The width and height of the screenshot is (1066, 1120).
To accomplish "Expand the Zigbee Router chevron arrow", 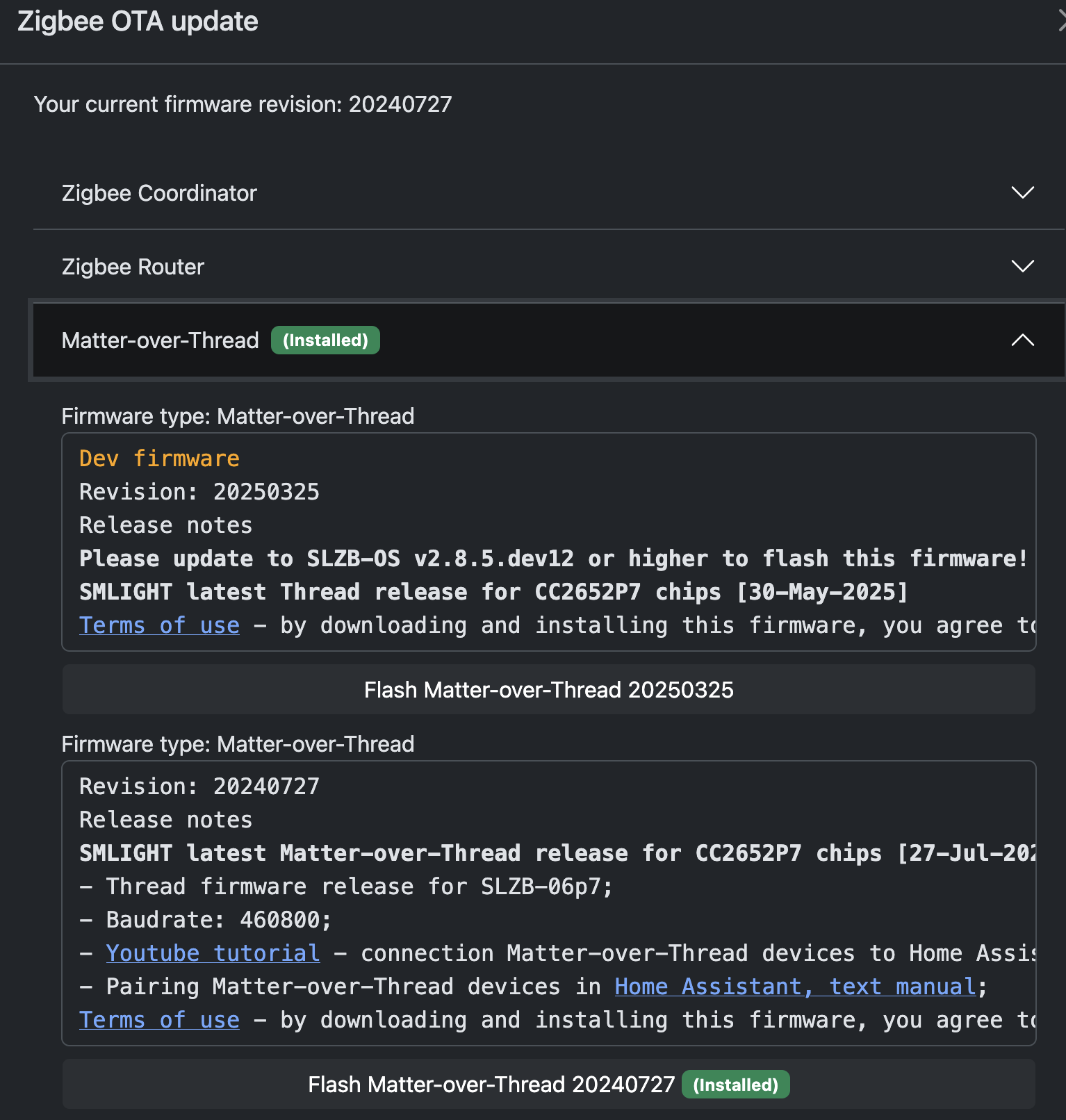I will (1022, 266).
